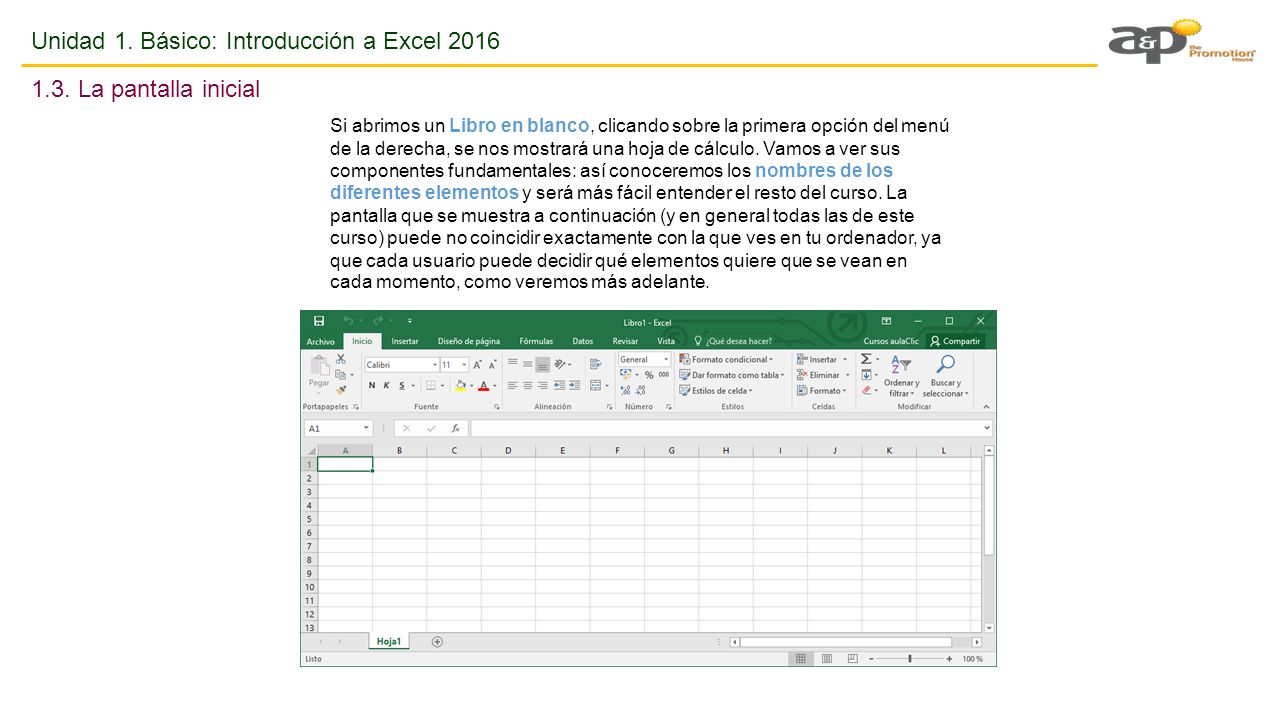Adjust the zoom slider in status bar
Screen dimensions: 1280x720
pyautogui.click(x=909, y=659)
